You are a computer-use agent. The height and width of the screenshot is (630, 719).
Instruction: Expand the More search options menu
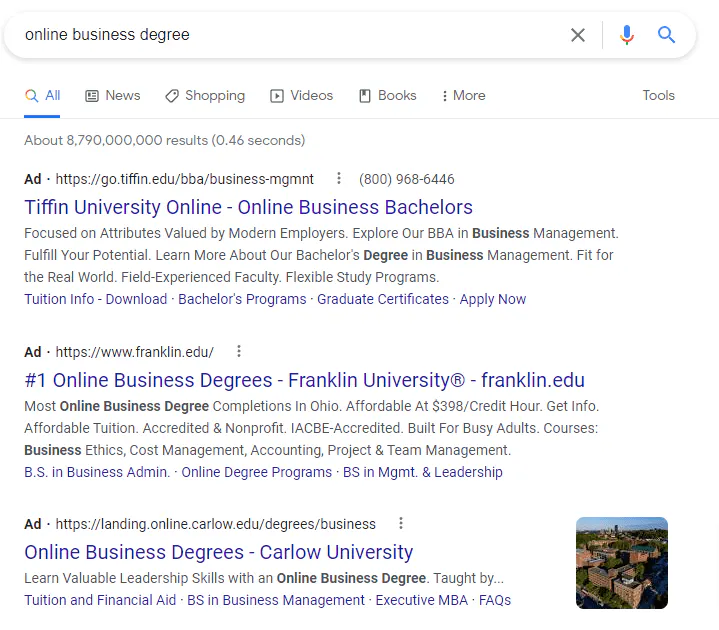coord(463,96)
